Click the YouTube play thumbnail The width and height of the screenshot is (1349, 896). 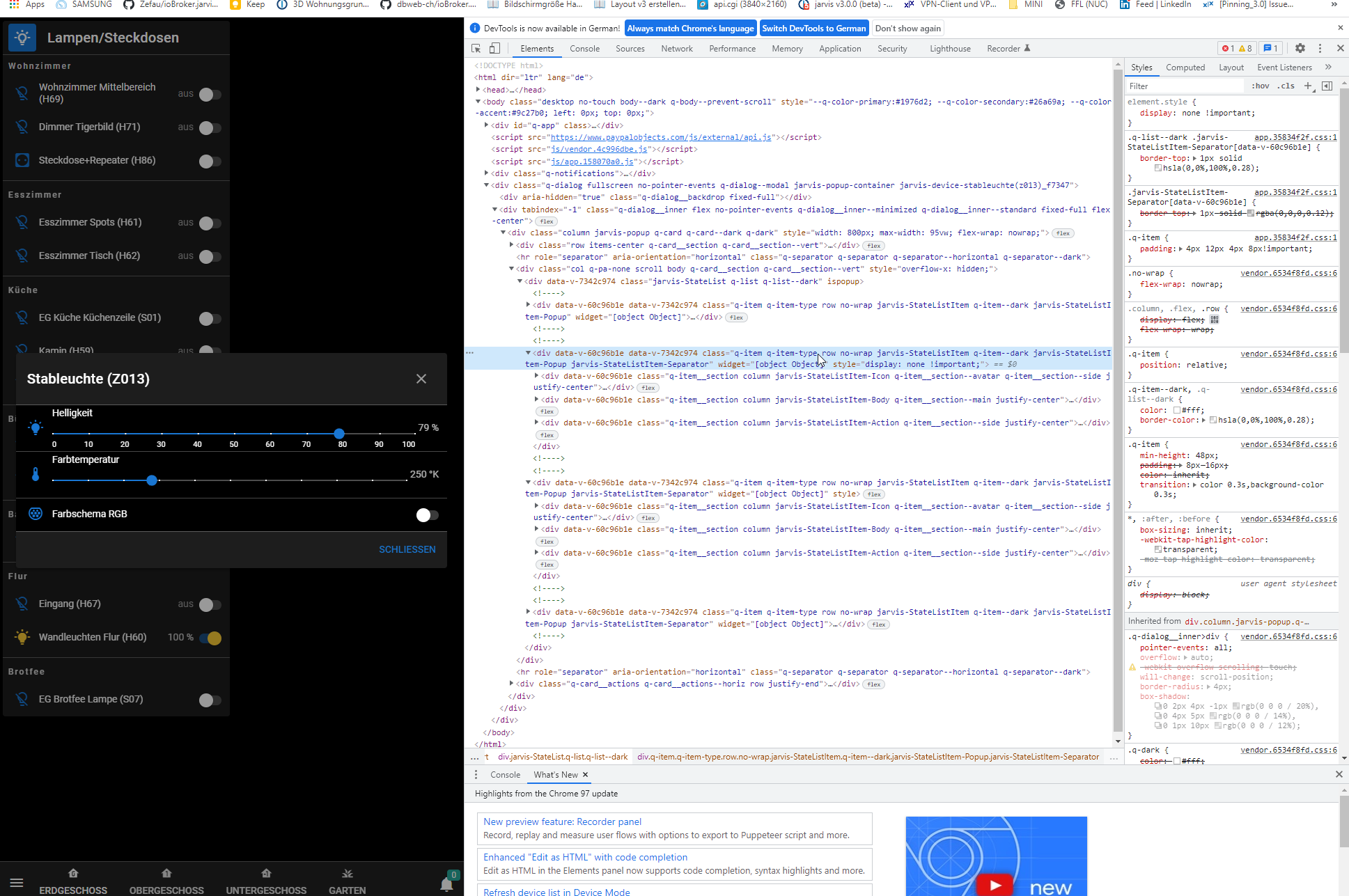(995, 884)
